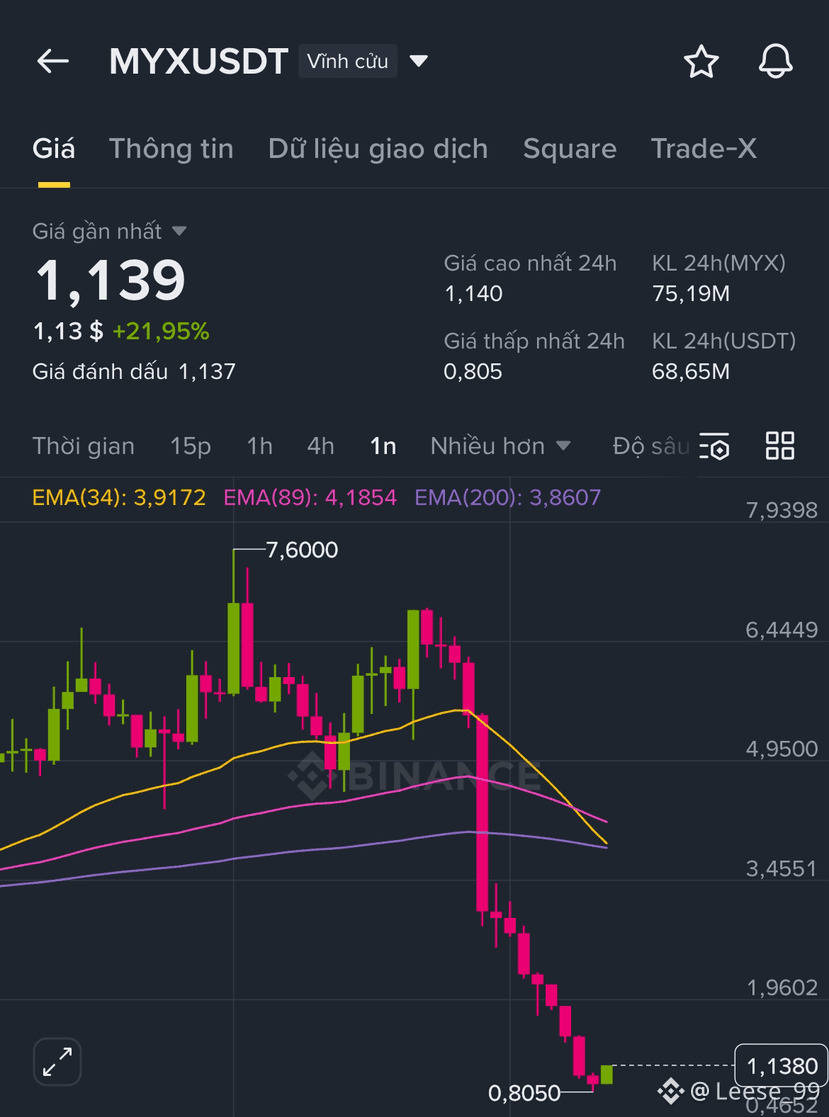The width and height of the screenshot is (829, 1117).
Task: Select the Thời gian chart mode
Action: [x=83, y=446]
